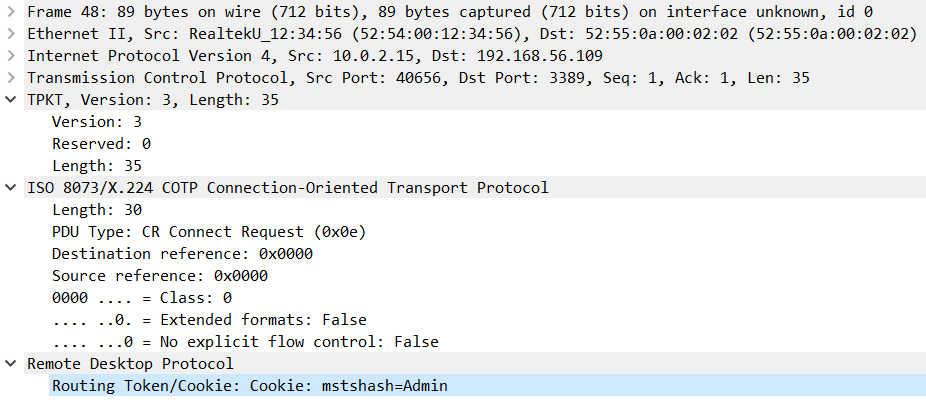Select the Class: 0 bit field
Image resolution: width=926 pixels, height=400 pixels.
click(142, 298)
